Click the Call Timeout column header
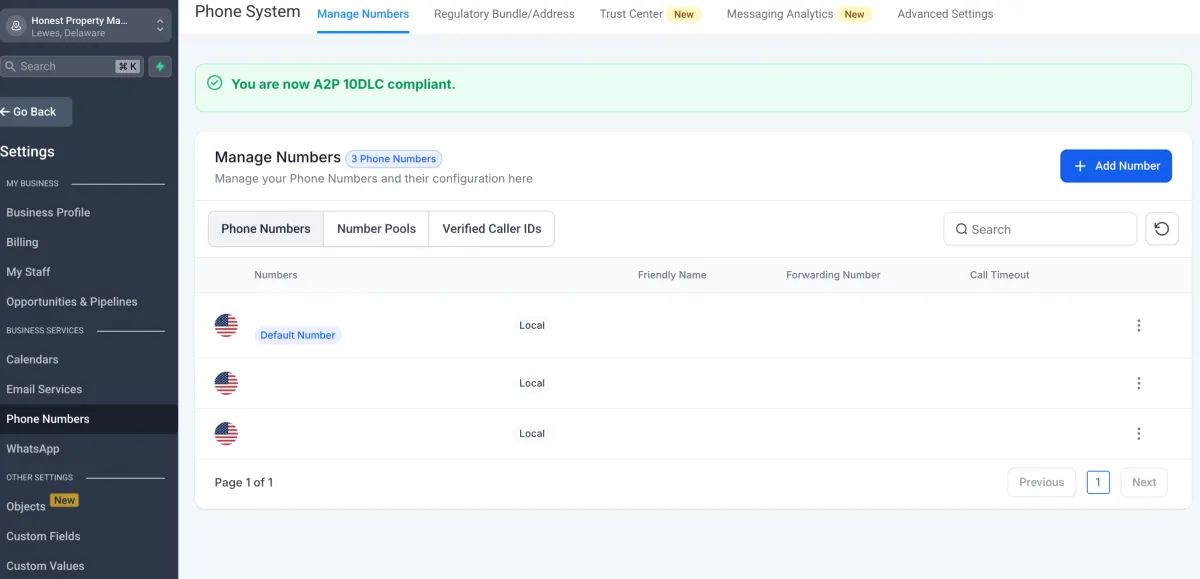 tap(1000, 275)
